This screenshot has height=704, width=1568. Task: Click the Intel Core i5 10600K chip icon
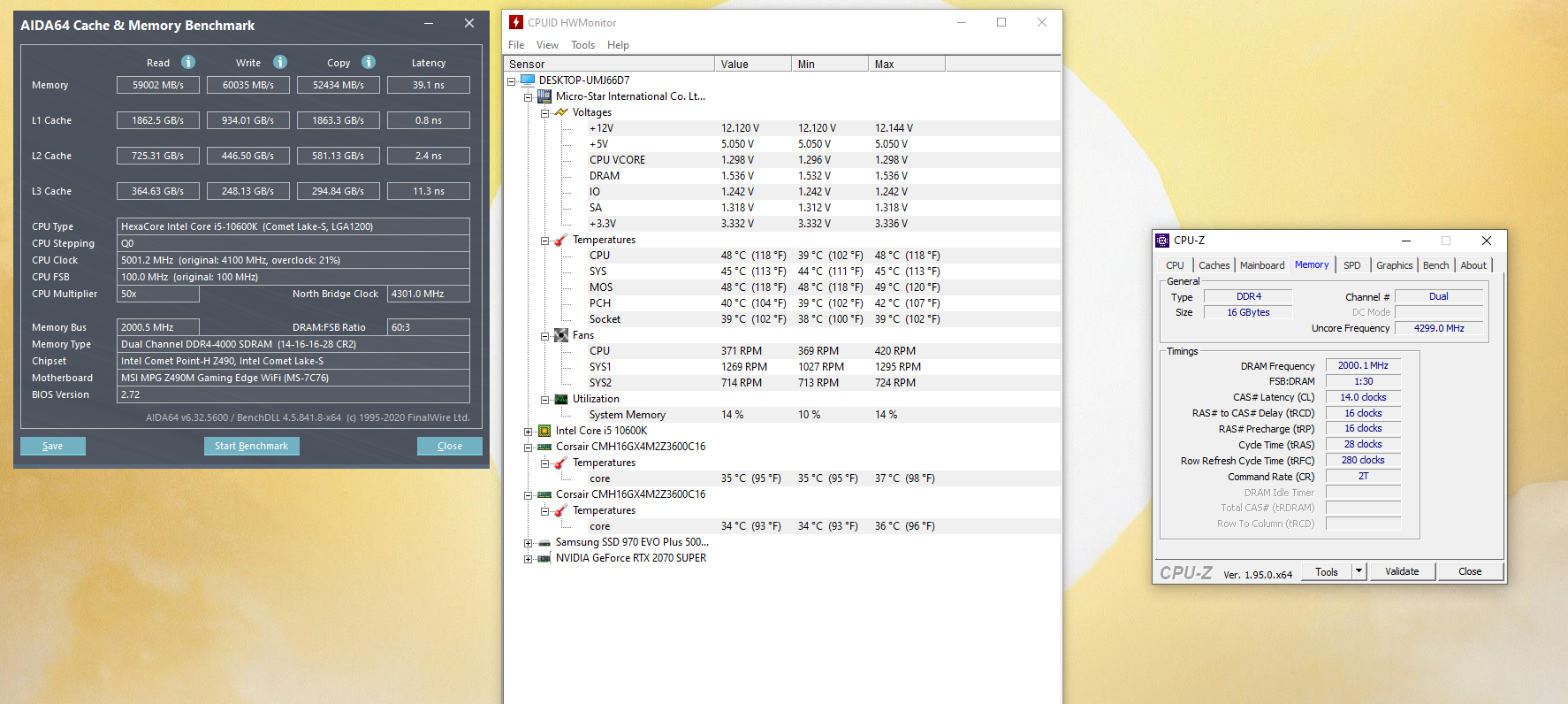544,430
